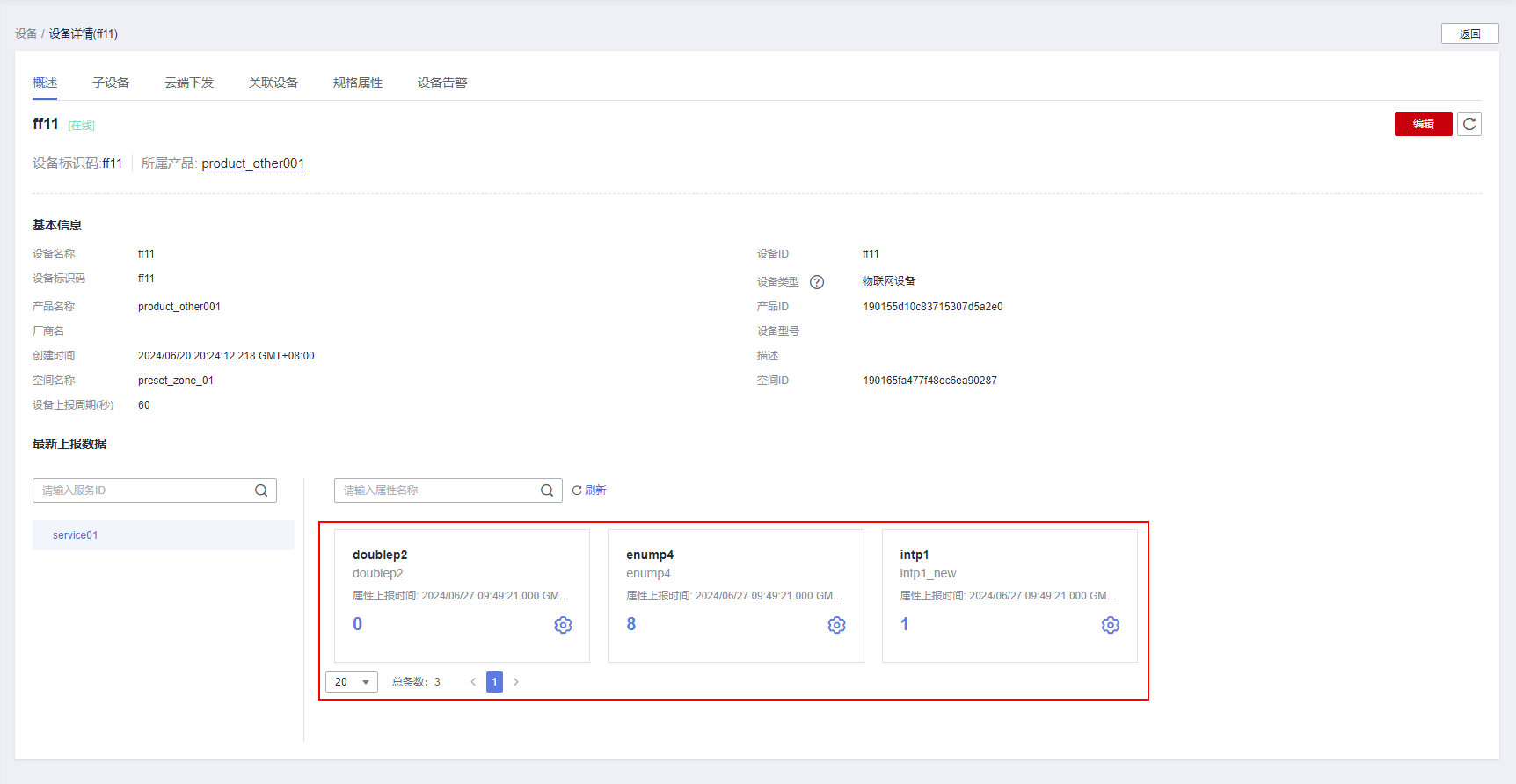The width and height of the screenshot is (1516, 784).
Task: Open the page size 20 dropdown
Action: [x=352, y=682]
